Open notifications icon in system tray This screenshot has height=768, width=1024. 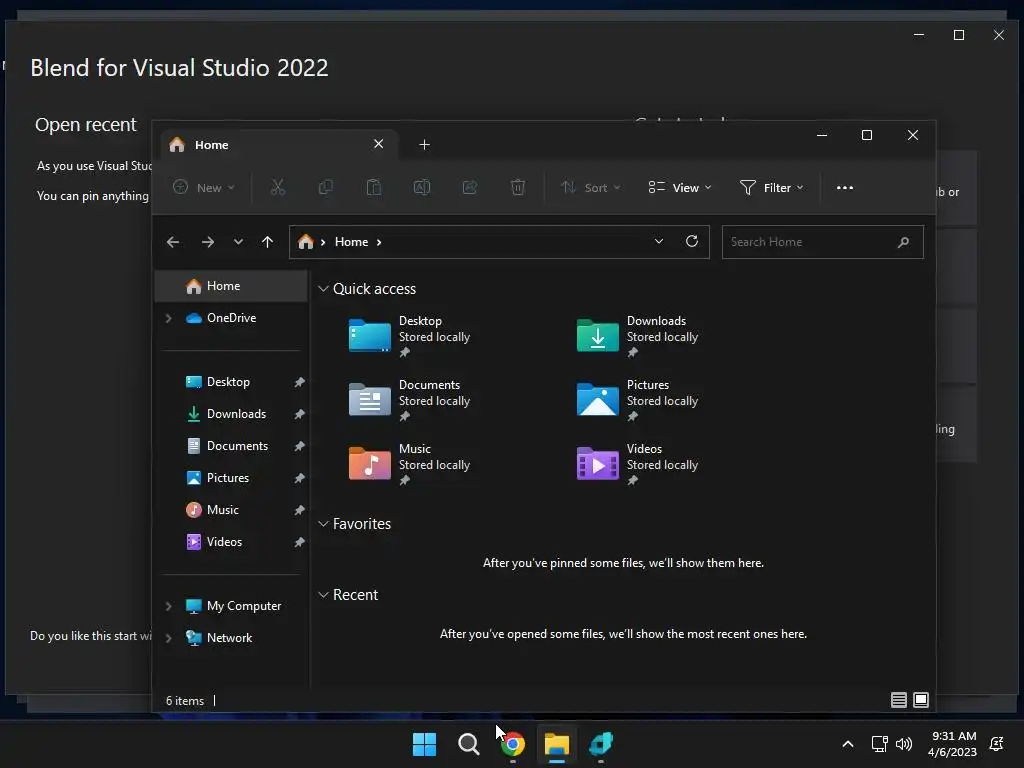pyautogui.click(x=997, y=744)
